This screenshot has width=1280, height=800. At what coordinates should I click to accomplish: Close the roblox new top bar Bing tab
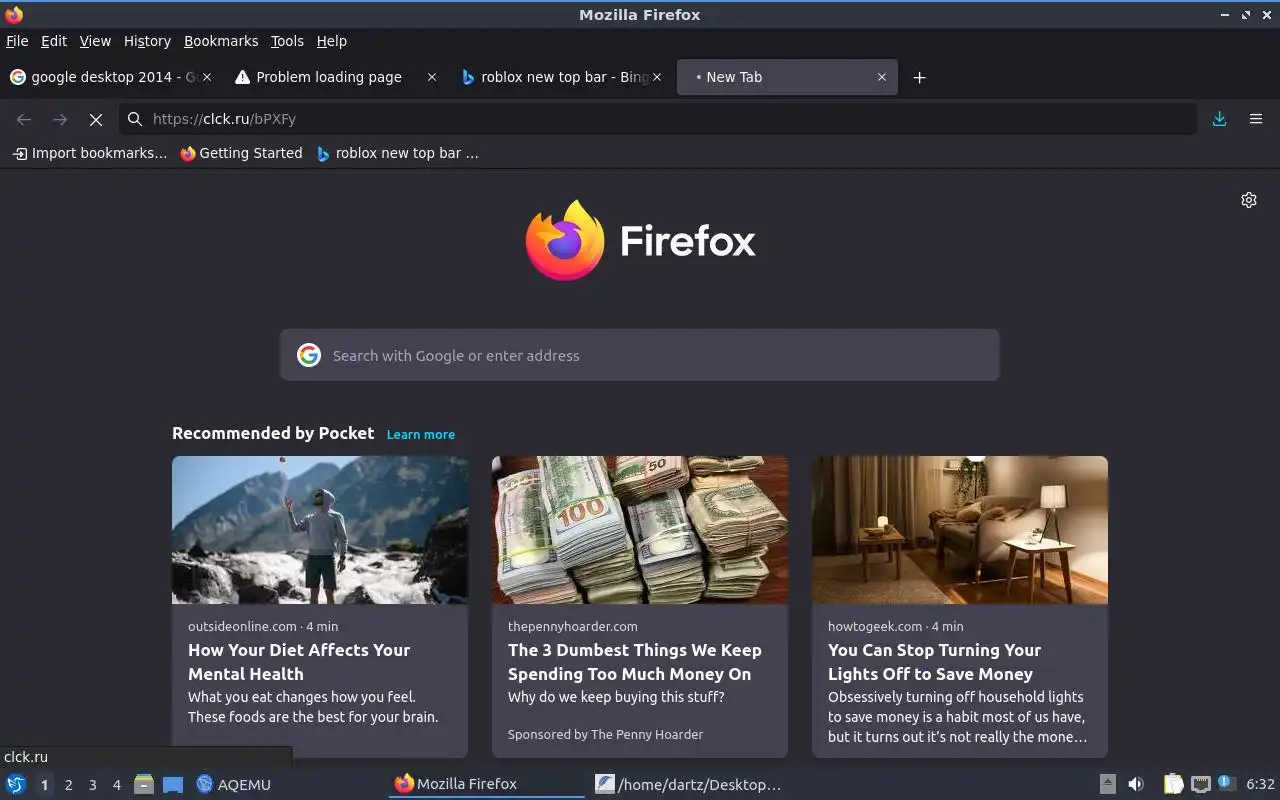(x=657, y=77)
